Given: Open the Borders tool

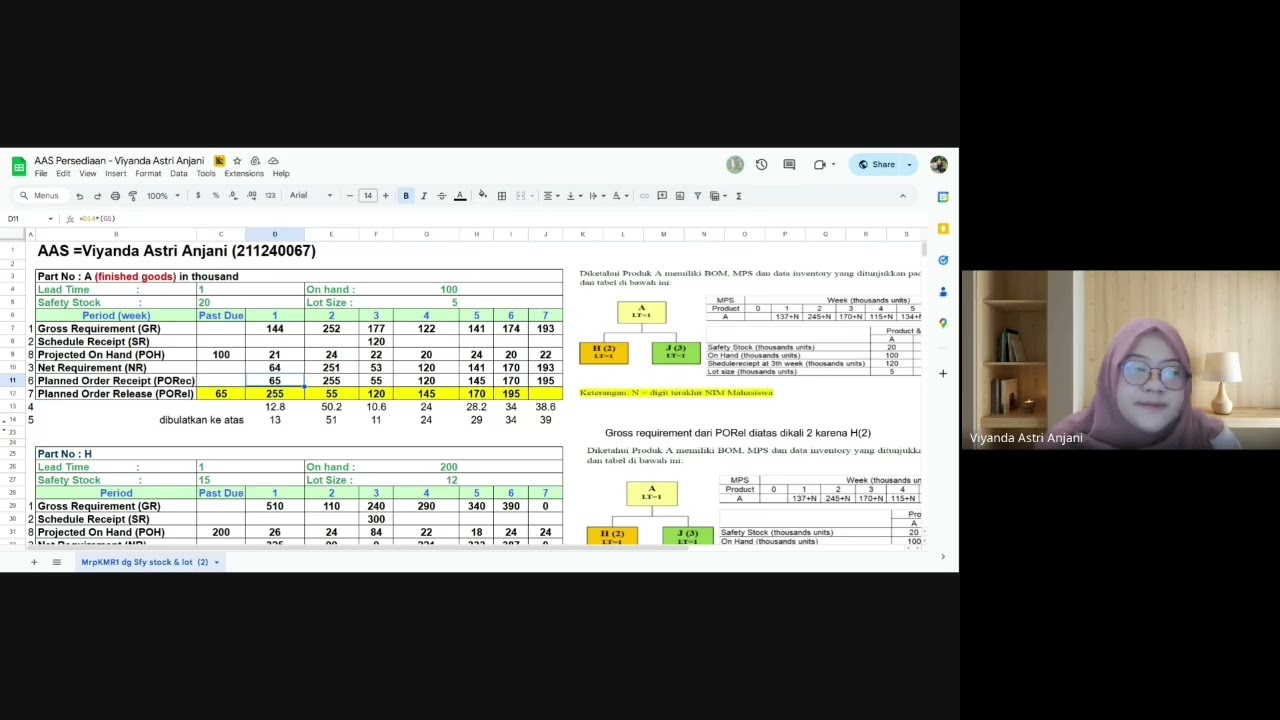Looking at the screenshot, I should tap(502, 196).
